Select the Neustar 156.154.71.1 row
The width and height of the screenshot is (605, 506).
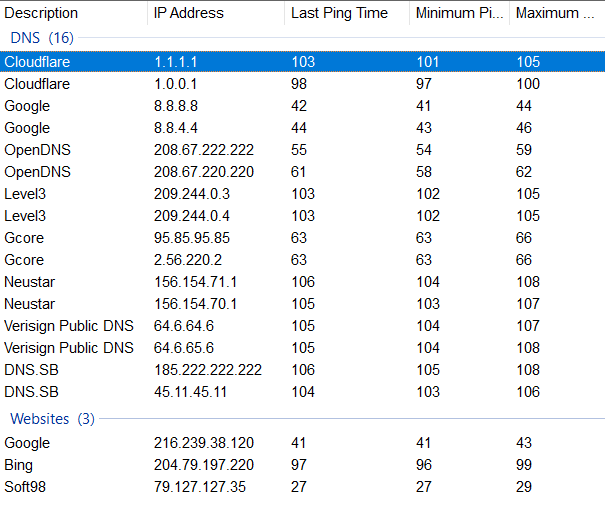[302, 282]
